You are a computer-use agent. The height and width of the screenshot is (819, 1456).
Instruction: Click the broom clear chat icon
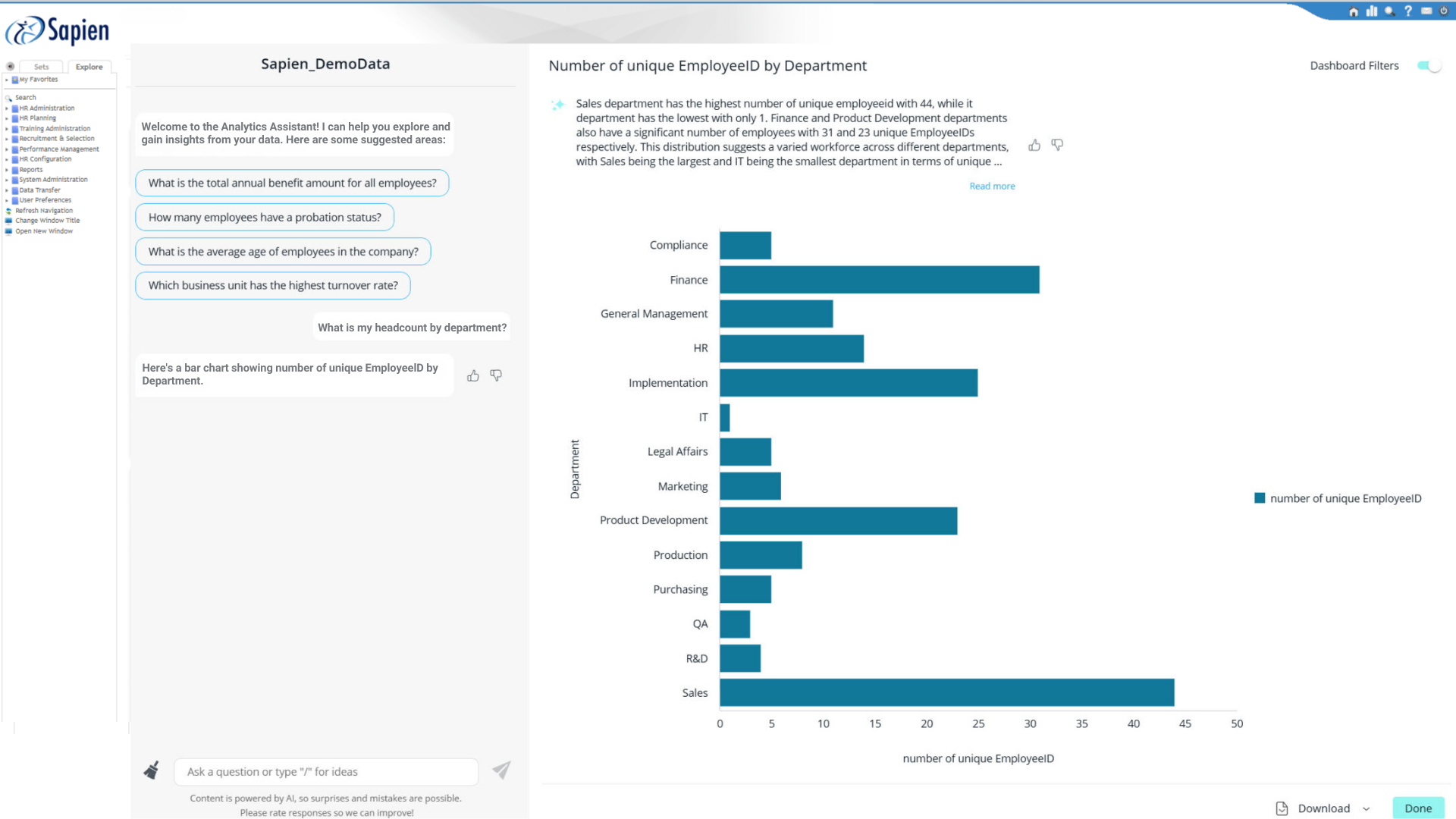[x=152, y=770]
